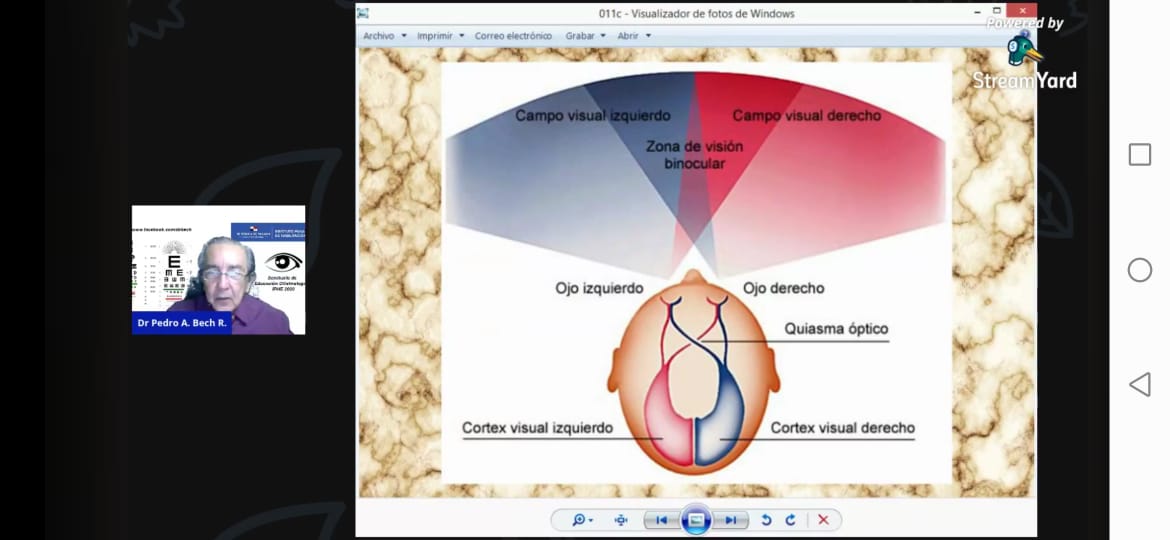Image resolution: width=1170 pixels, height=540 pixels.
Task: Click the StreamYard duck logo
Action: 1023,51
